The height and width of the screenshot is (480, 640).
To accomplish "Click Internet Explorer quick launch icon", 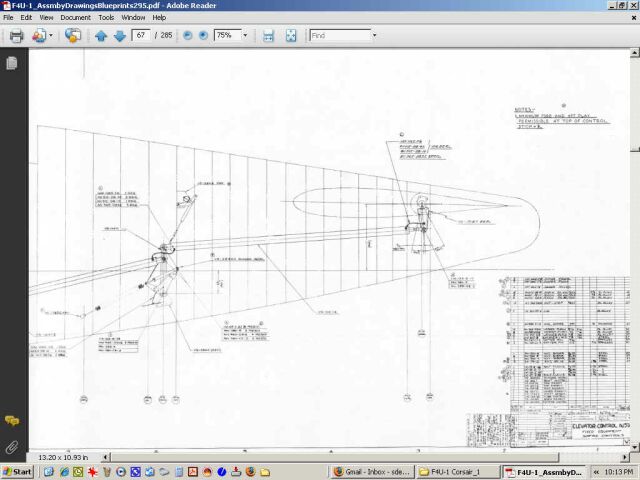I will [x=64, y=472].
